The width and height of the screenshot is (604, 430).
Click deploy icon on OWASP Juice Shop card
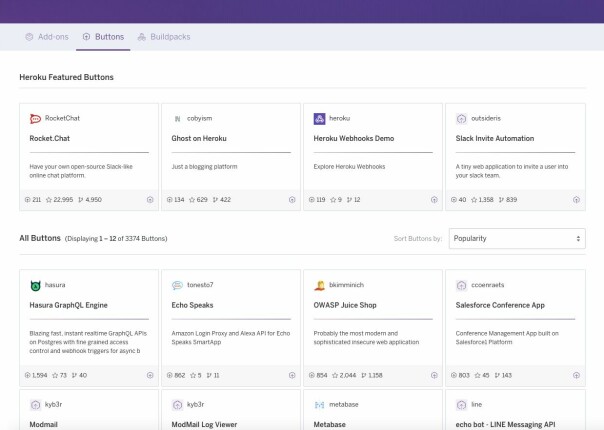click(x=434, y=375)
